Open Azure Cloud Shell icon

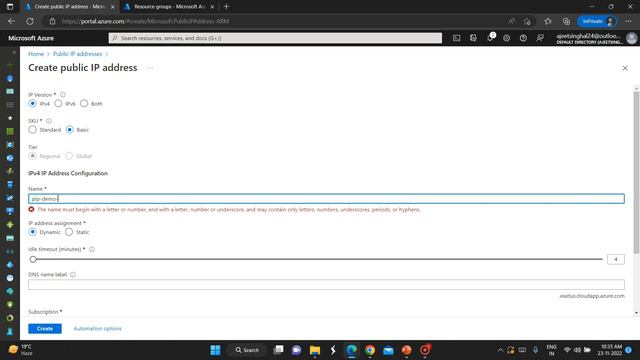tap(456, 38)
